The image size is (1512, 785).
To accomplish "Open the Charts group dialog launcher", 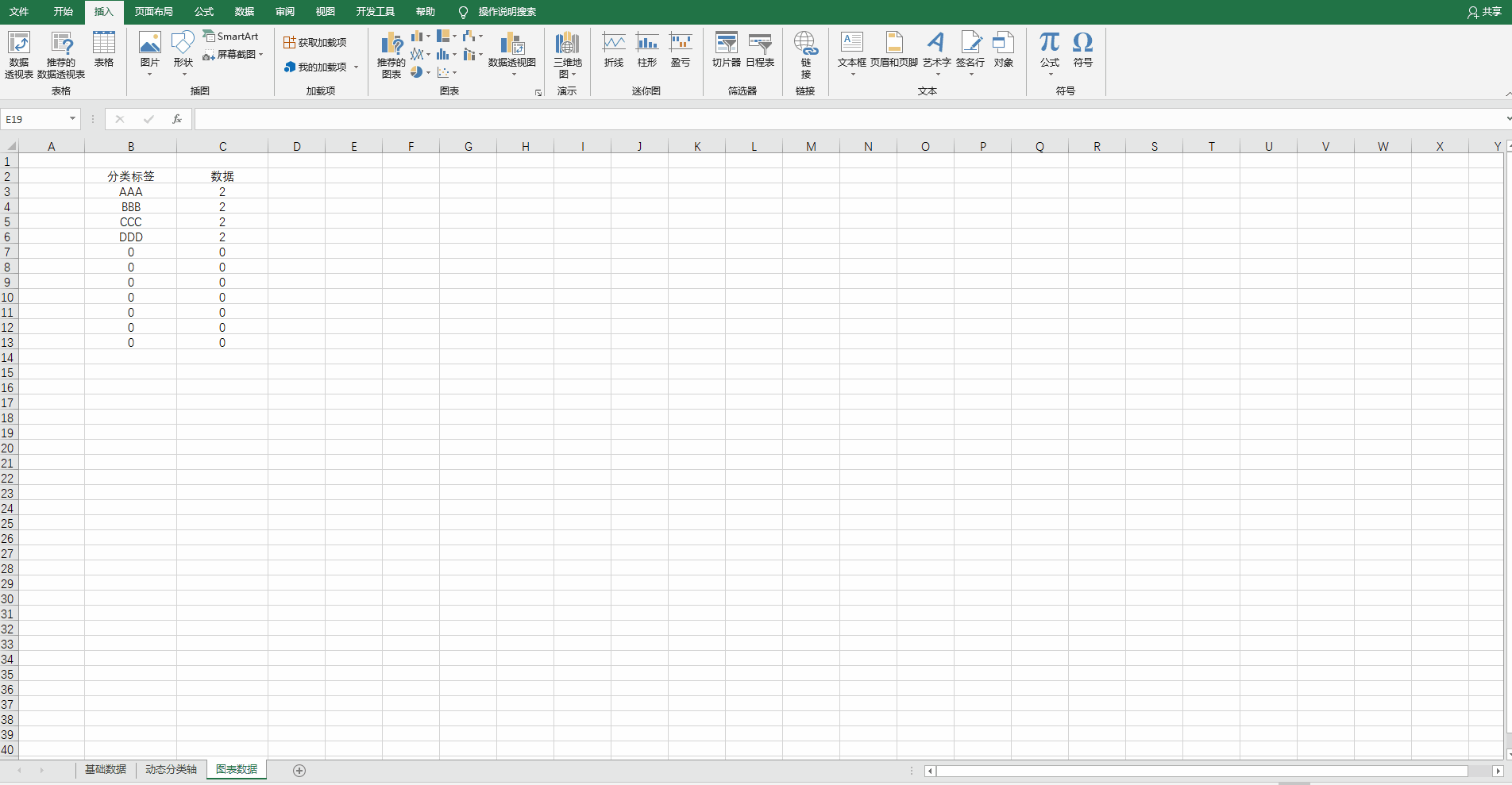I will 538,93.
